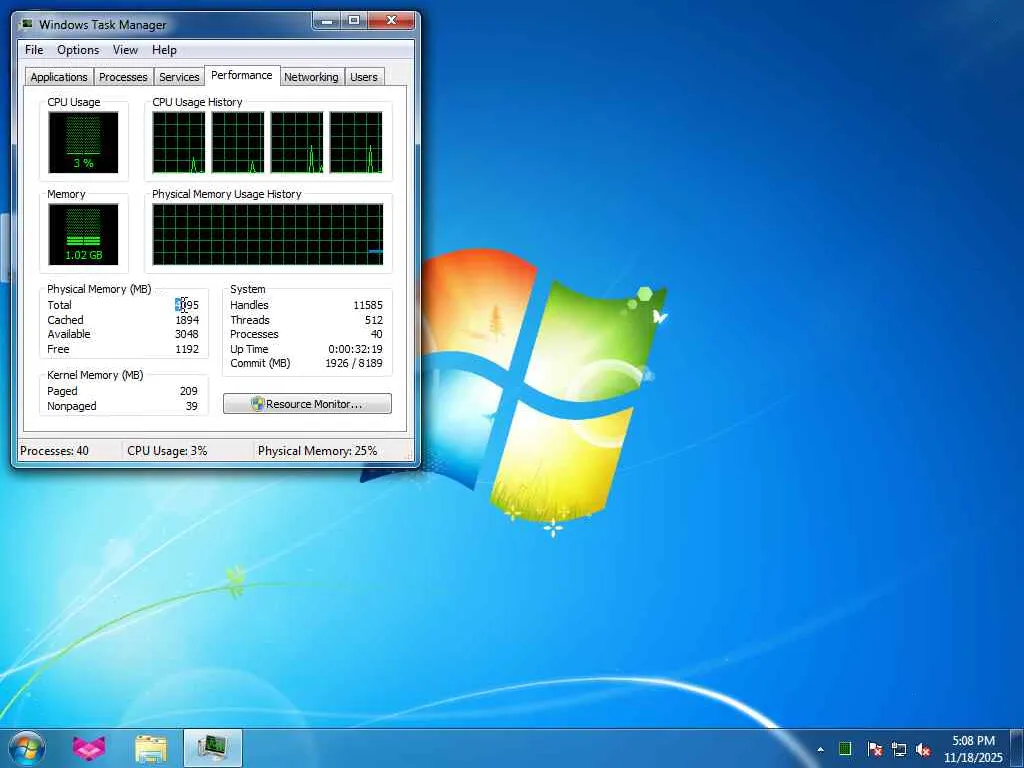1024x768 pixels.
Task: Click the Memory 1.02 GB gauge
Action: pyautogui.click(x=83, y=234)
